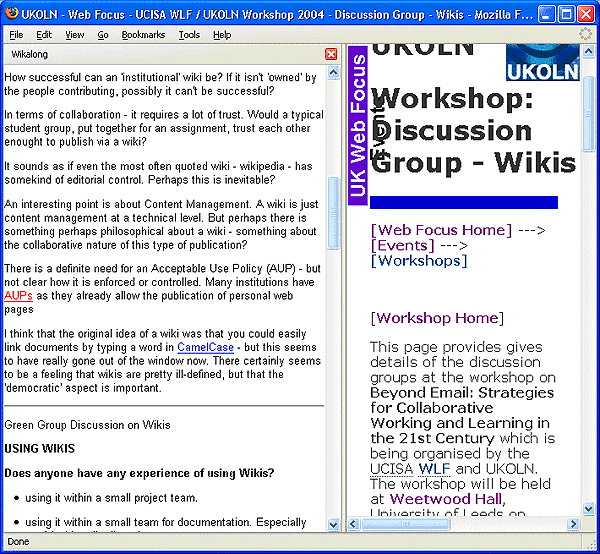Click 'using it within a small project team' bullet
Viewport: 600px width, 554px height.
(x=111, y=498)
